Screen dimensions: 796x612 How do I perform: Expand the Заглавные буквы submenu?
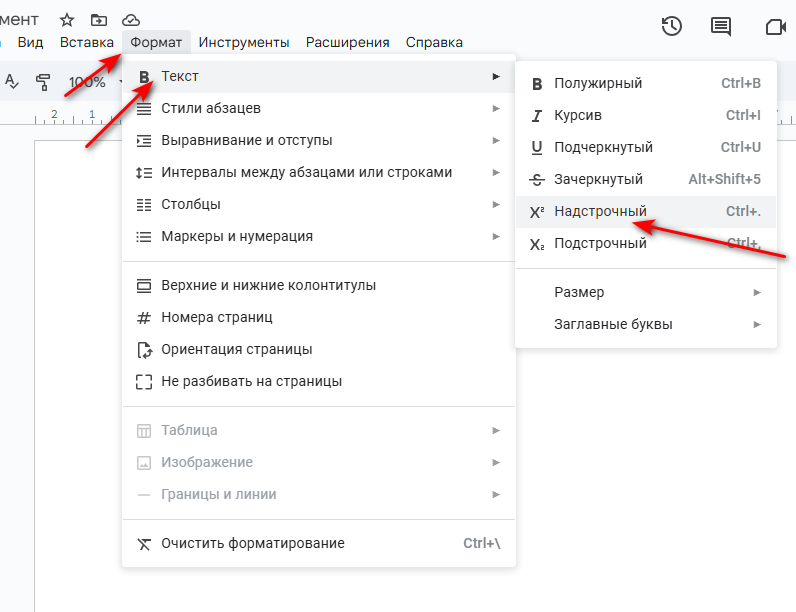[x=646, y=324]
